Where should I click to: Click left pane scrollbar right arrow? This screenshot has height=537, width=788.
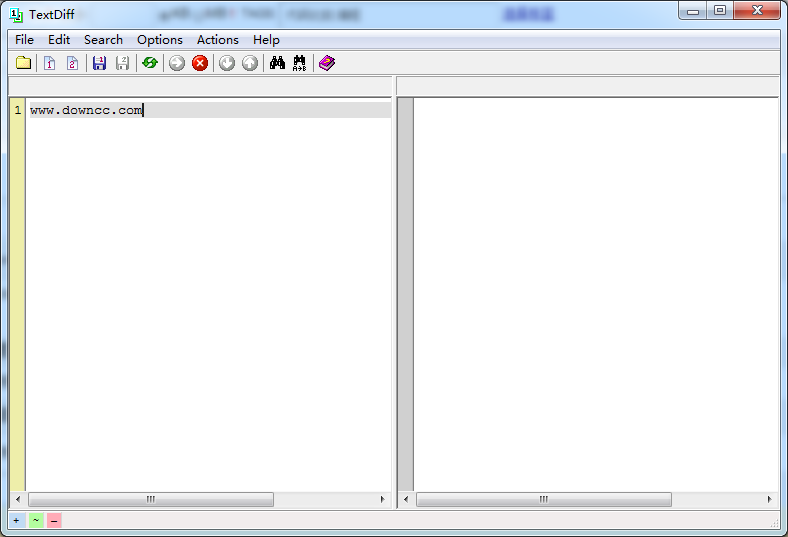382,499
